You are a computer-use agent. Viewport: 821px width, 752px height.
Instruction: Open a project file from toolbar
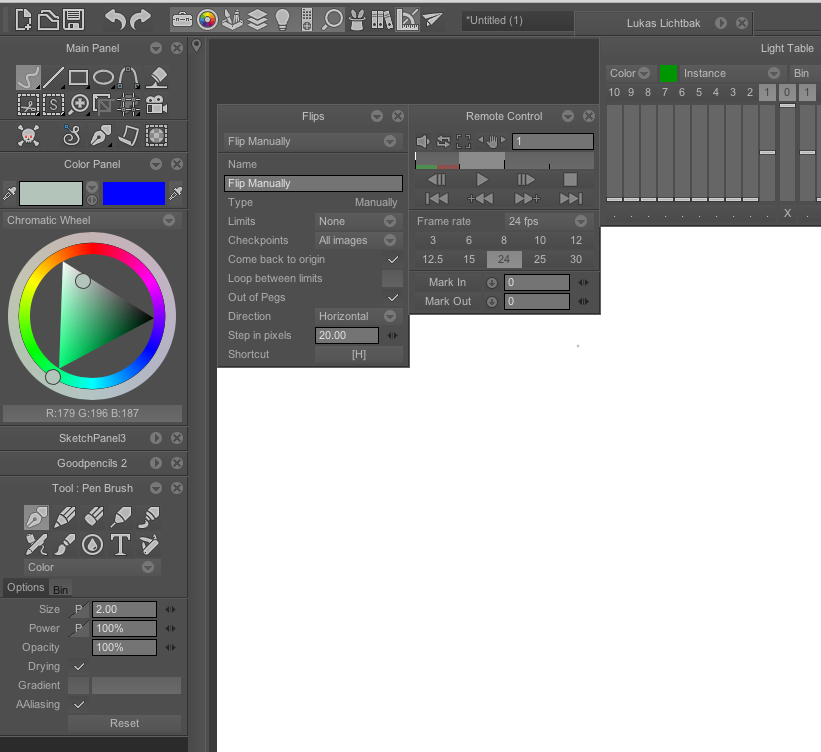(48, 20)
